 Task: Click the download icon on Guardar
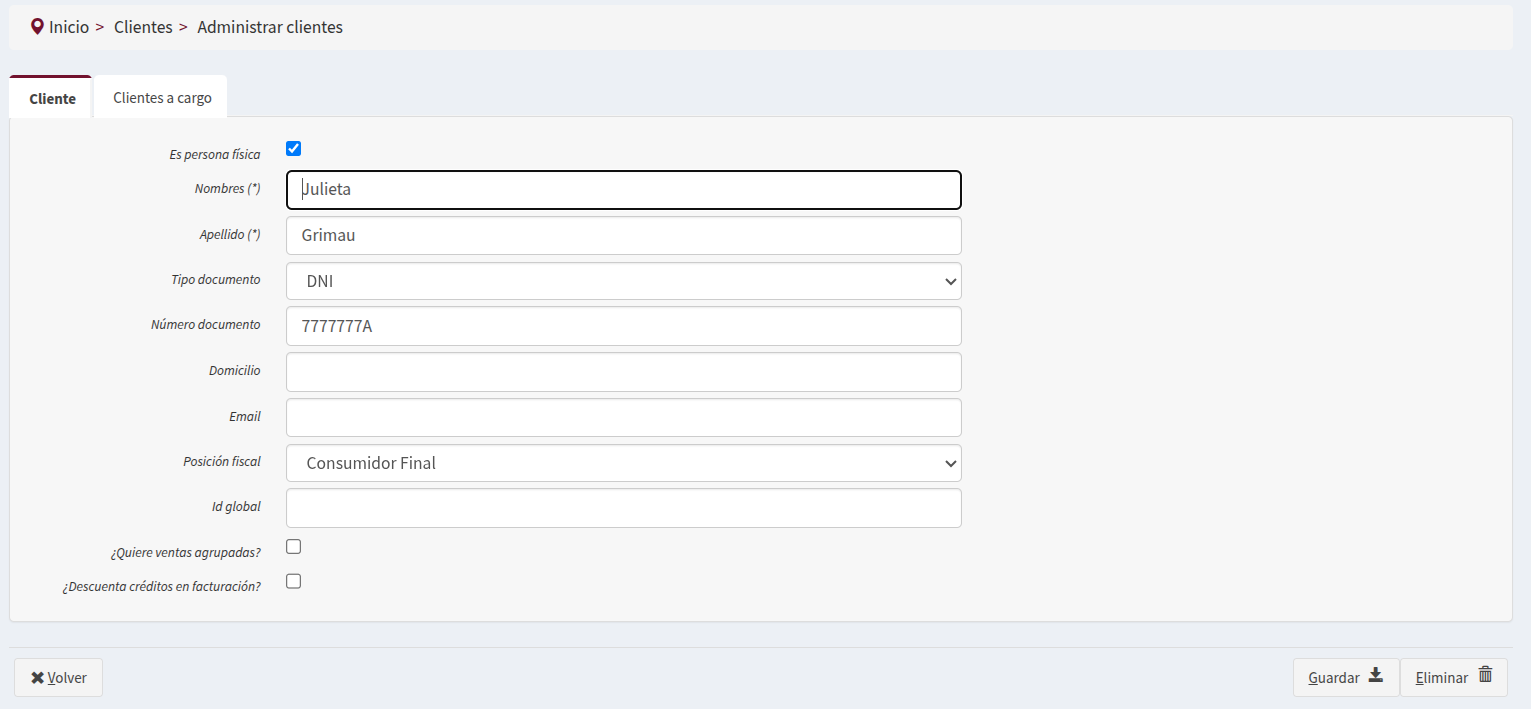point(1376,676)
